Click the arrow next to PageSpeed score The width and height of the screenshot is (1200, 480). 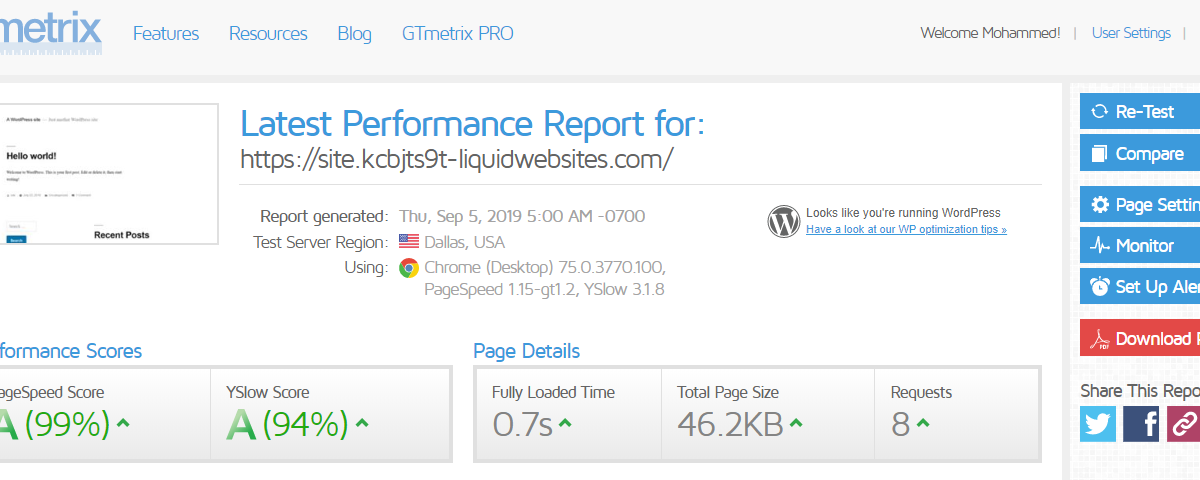[x=123, y=423]
